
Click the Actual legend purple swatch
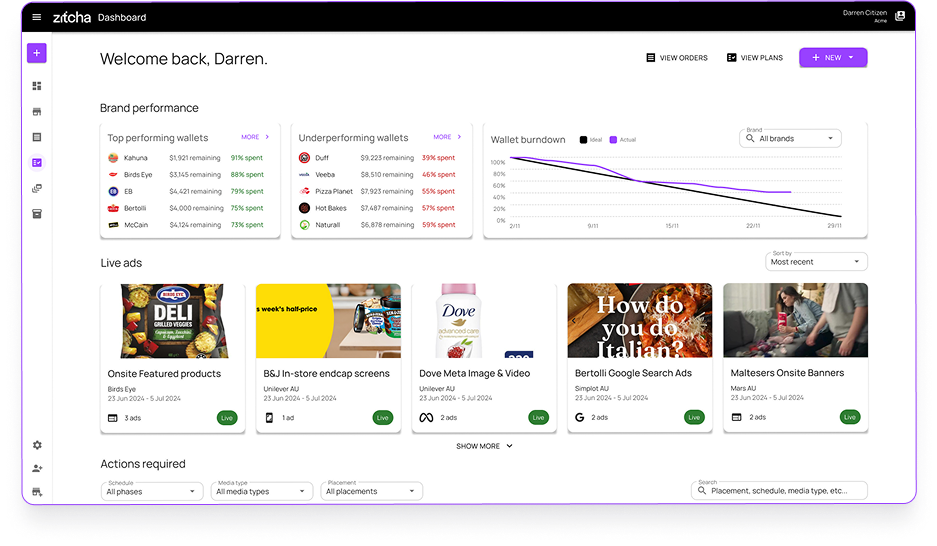pyautogui.click(x=613, y=140)
